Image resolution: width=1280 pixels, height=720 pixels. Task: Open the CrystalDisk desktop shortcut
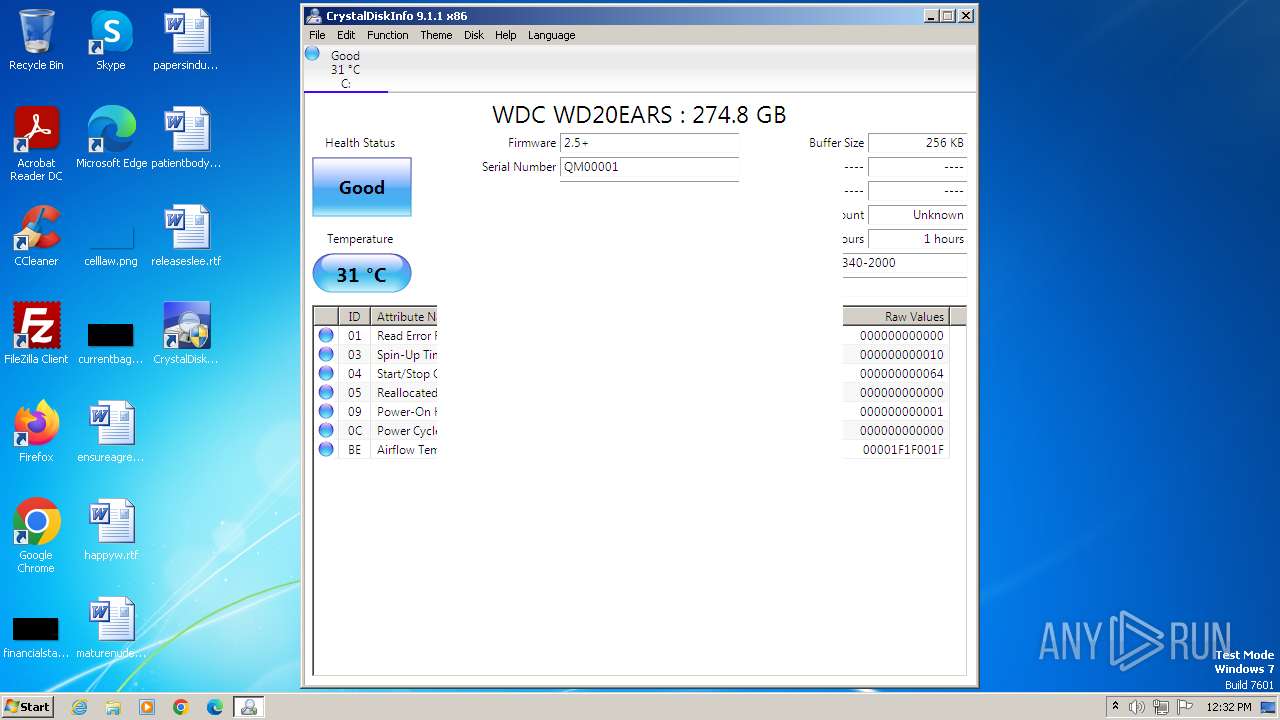point(186,334)
